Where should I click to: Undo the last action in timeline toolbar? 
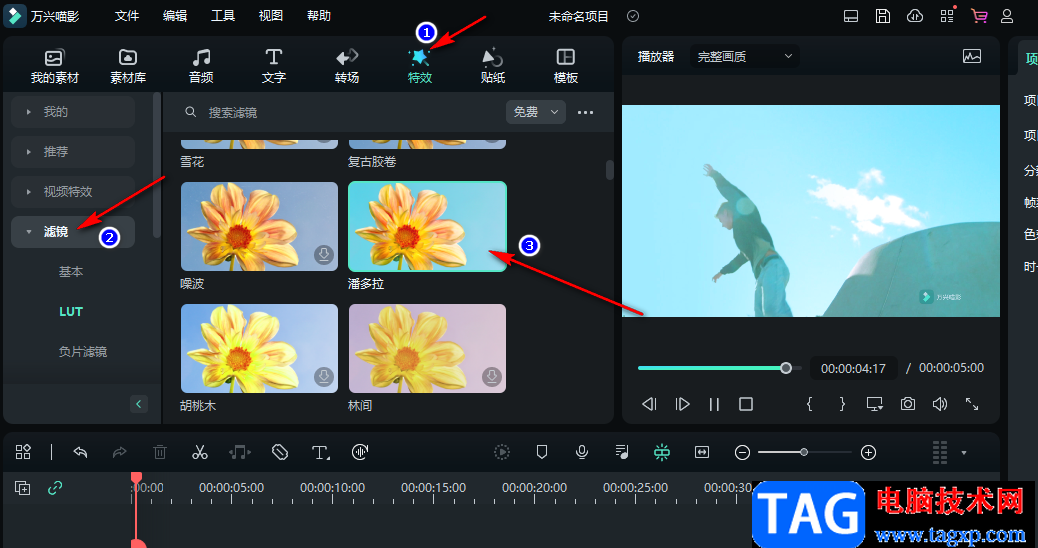(80, 452)
